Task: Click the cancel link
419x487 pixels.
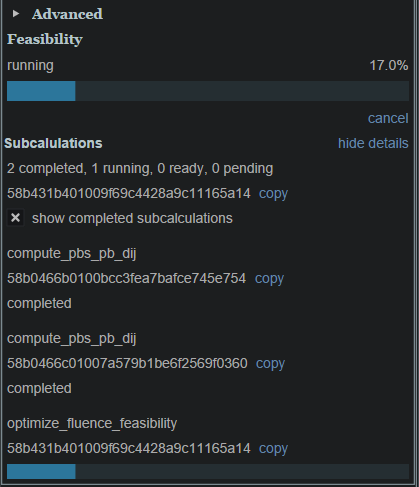Action: click(388, 118)
